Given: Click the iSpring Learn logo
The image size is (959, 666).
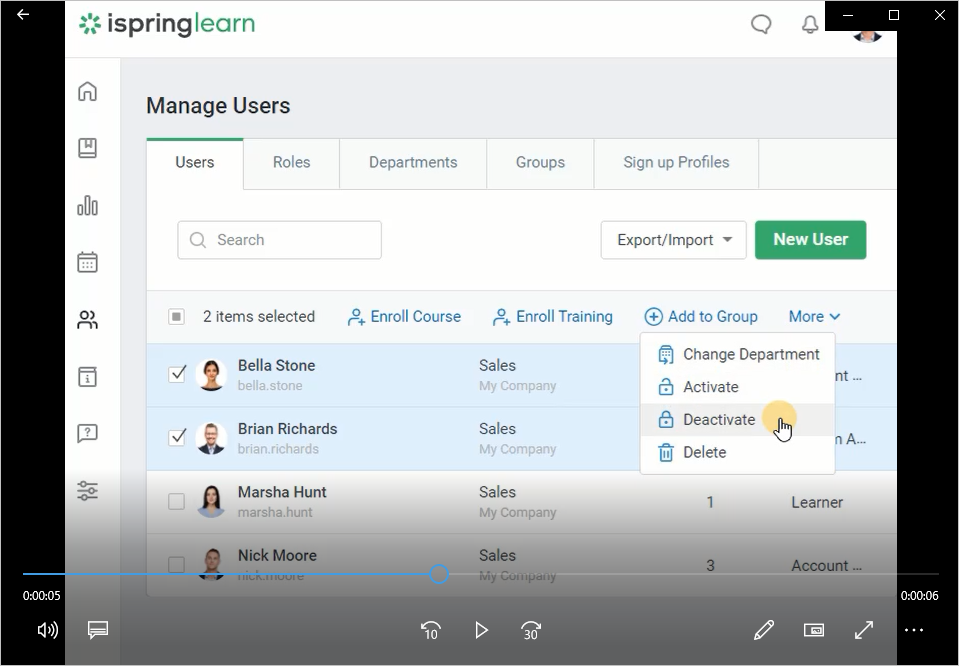Looking at the screenshot, I should [x=167, y=24].
